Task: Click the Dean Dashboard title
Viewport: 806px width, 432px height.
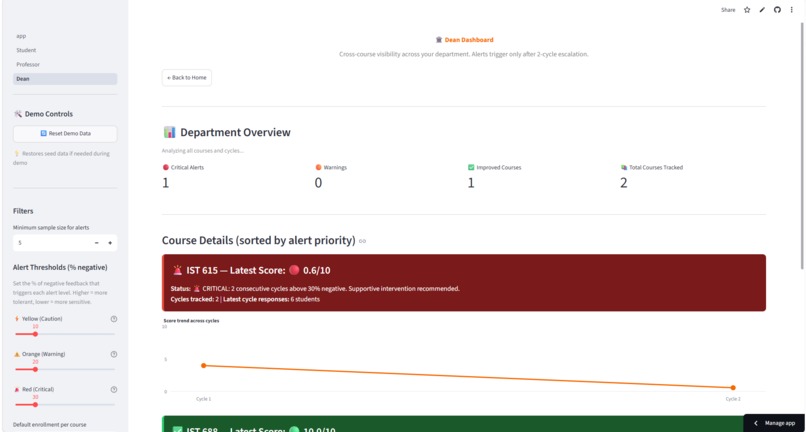Action: click(x=464, y=40)
